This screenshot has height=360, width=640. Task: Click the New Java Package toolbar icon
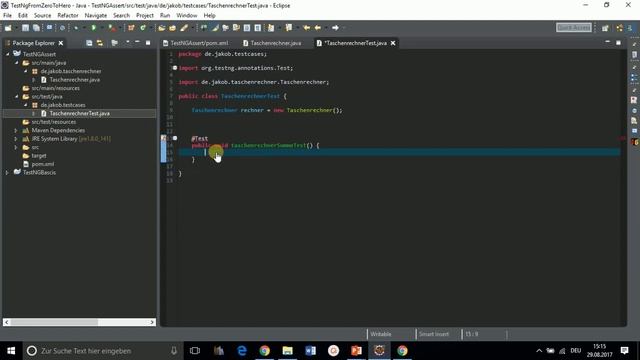(131, 28)
